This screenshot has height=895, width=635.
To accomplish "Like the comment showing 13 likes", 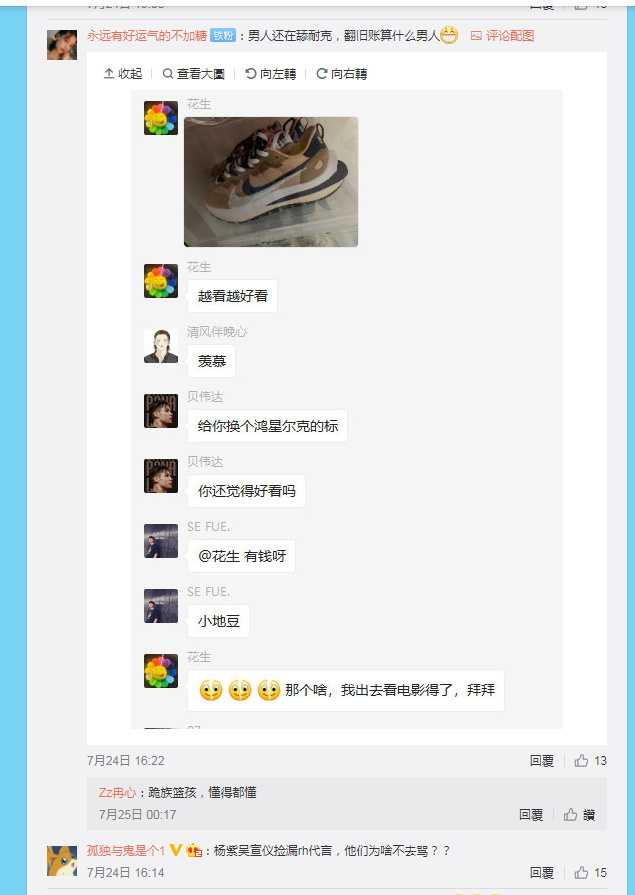I will coord(590,760).
